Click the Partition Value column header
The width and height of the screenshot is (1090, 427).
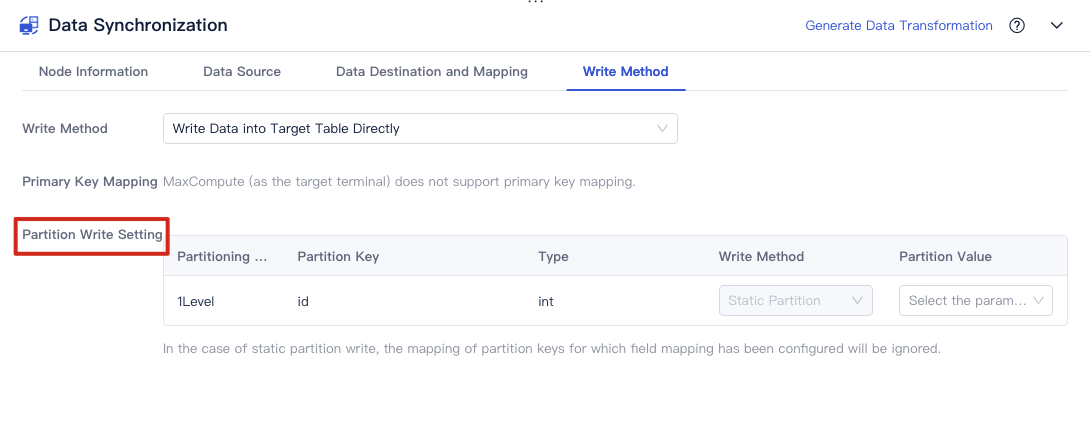tap(945, 257)
